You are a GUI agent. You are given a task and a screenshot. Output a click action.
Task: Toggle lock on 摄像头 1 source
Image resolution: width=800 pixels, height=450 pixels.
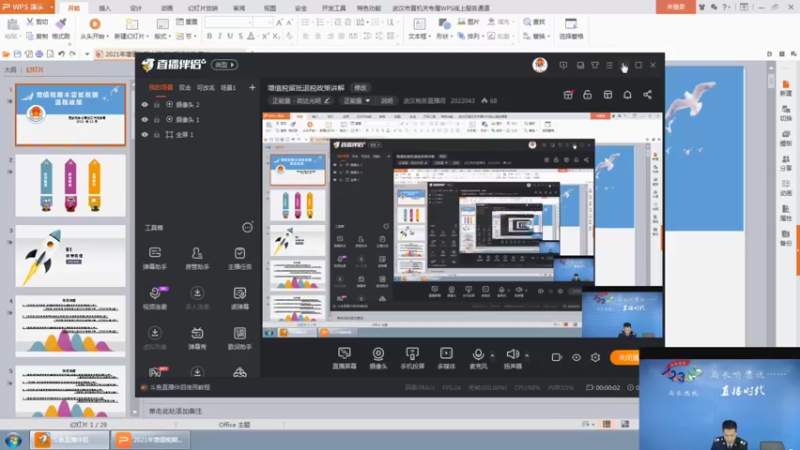coord(157,119)
